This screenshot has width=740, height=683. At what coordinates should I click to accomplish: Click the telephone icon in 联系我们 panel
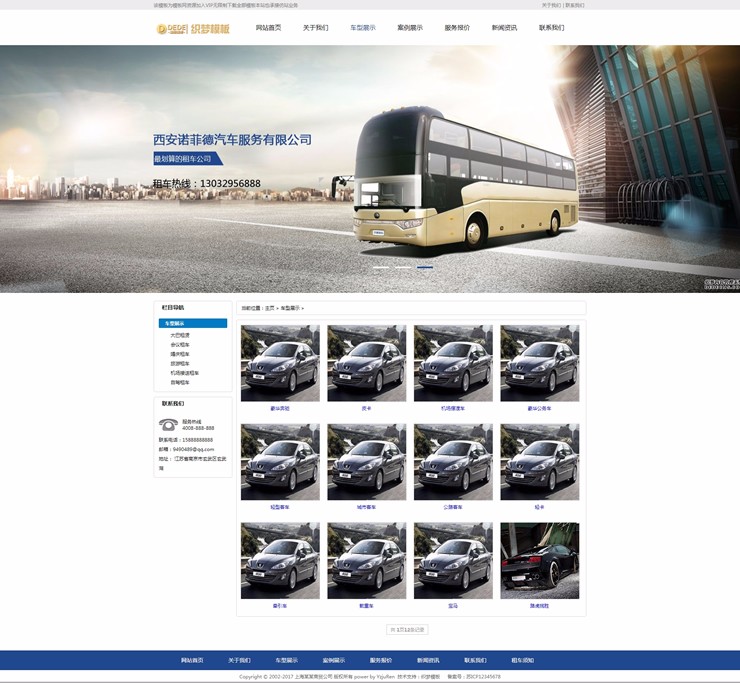[168, 424]
